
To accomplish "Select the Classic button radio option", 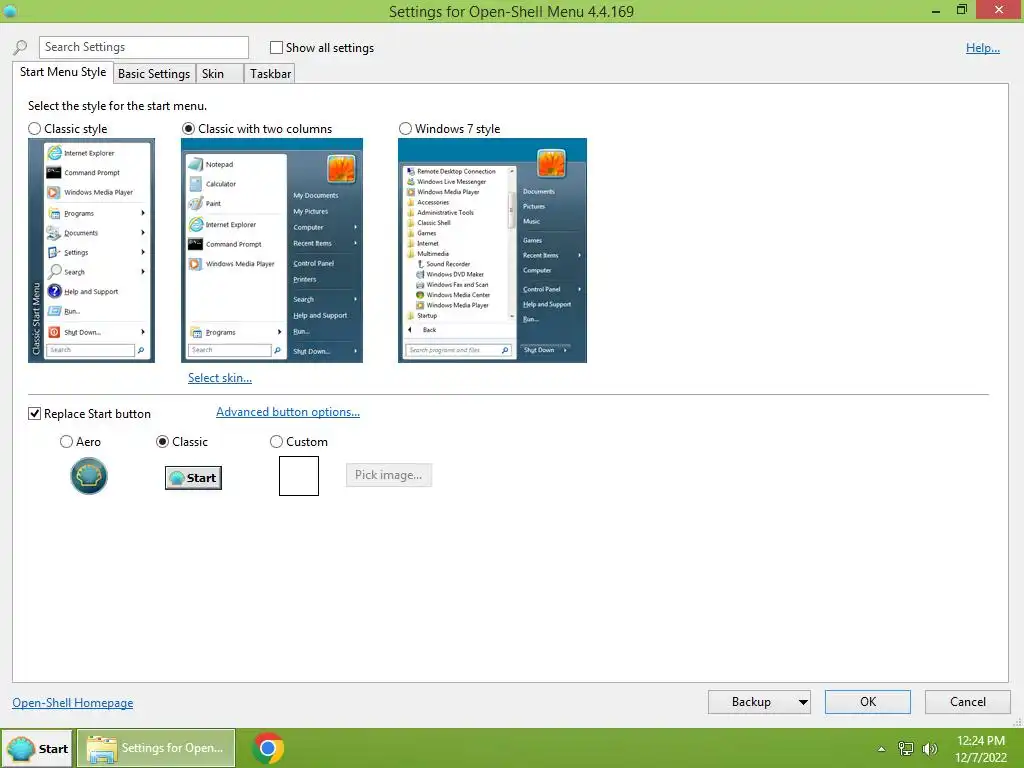I will coord(162,441).
